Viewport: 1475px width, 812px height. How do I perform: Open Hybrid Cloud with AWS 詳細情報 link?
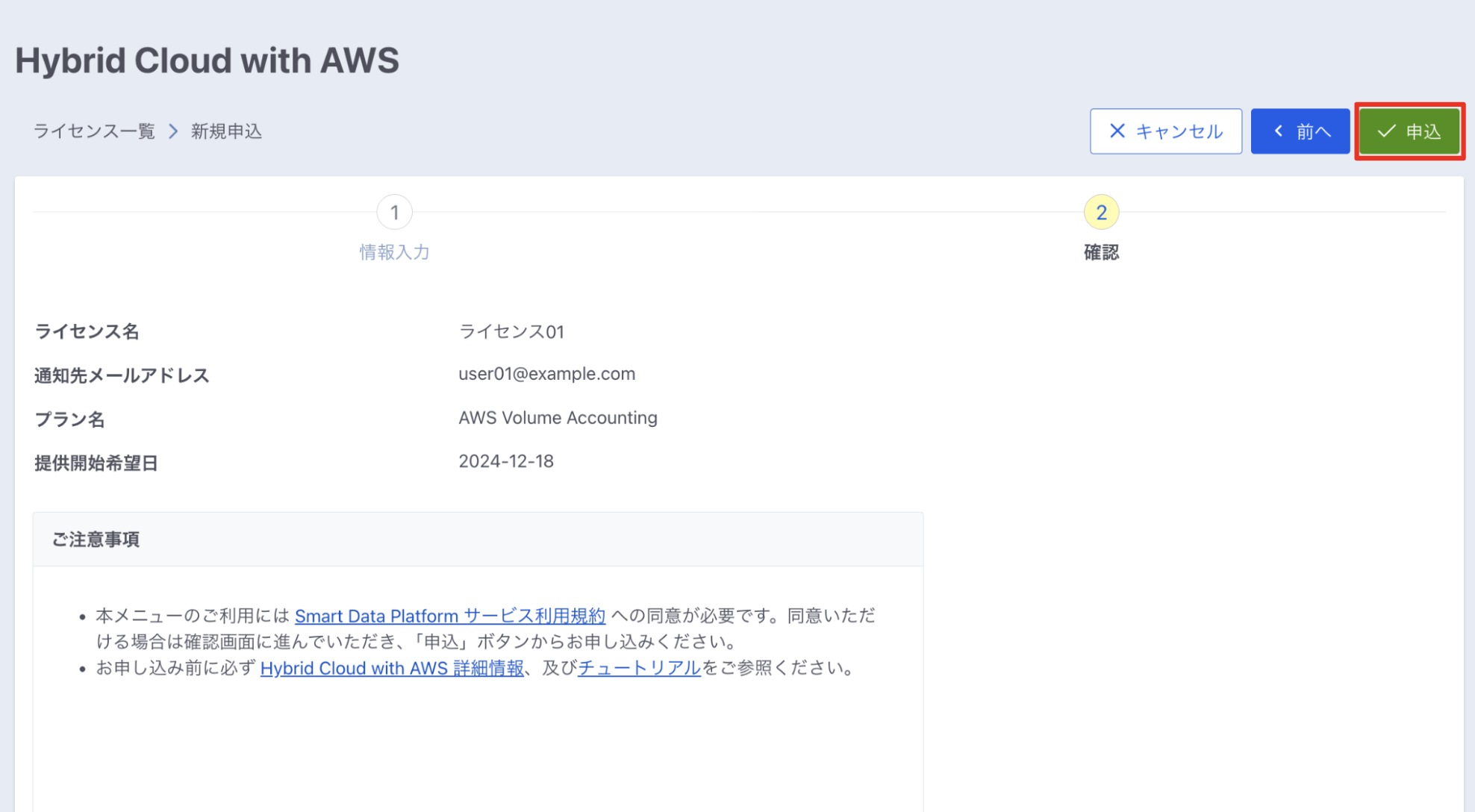tap(392, 668)
